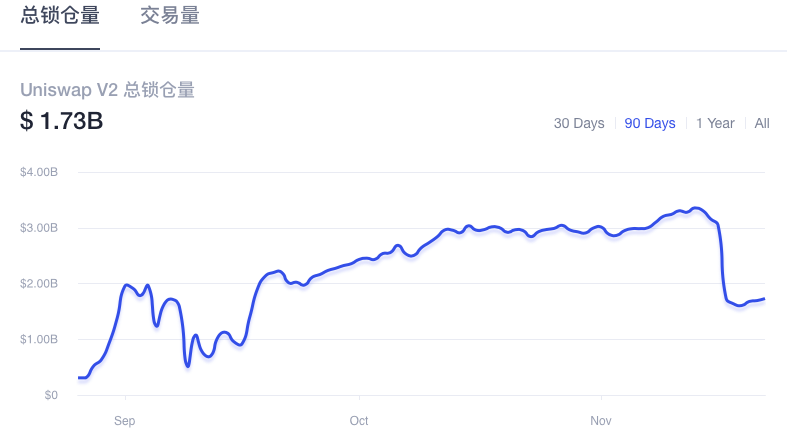Click the $0 y-axis label
Viewport: 787px width, 431px height.
click(x=51, y=395)
